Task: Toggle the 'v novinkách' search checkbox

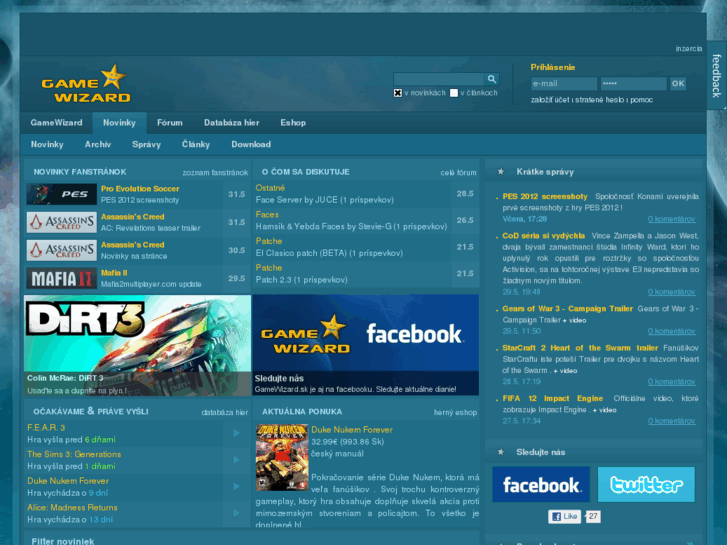Action: coord(398,93)
